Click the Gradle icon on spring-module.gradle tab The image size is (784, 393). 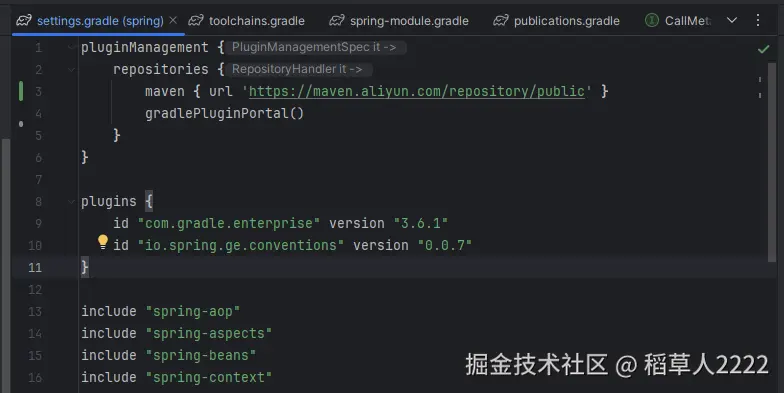[337, 20]
